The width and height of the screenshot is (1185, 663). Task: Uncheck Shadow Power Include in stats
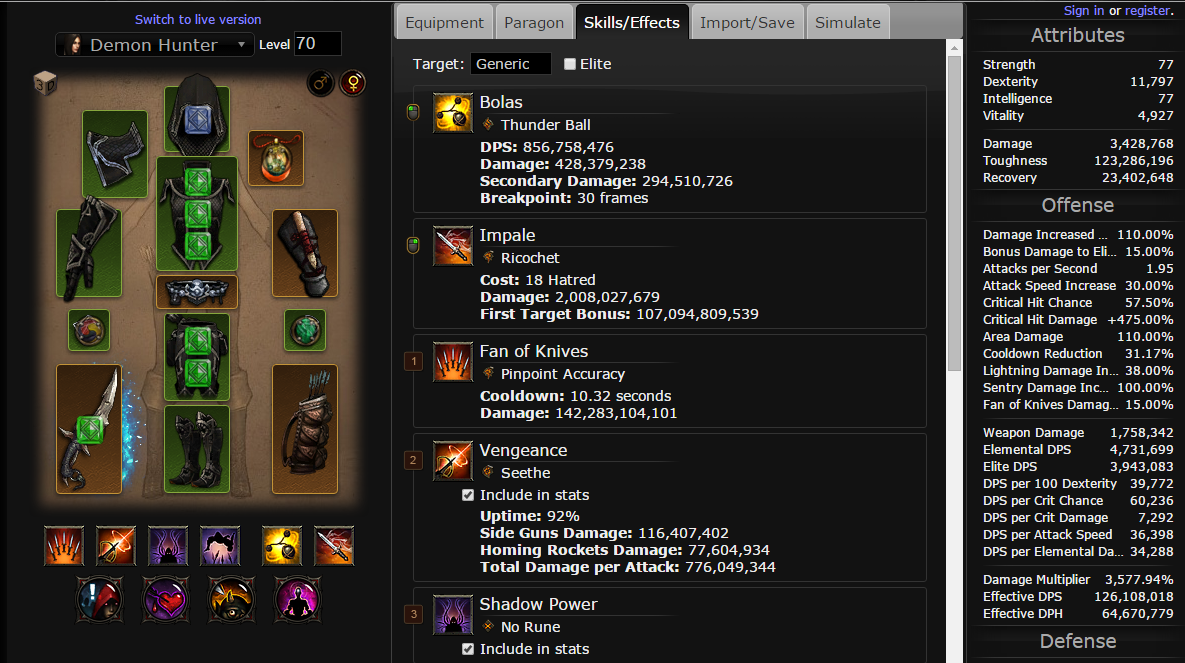pos(468,649)
